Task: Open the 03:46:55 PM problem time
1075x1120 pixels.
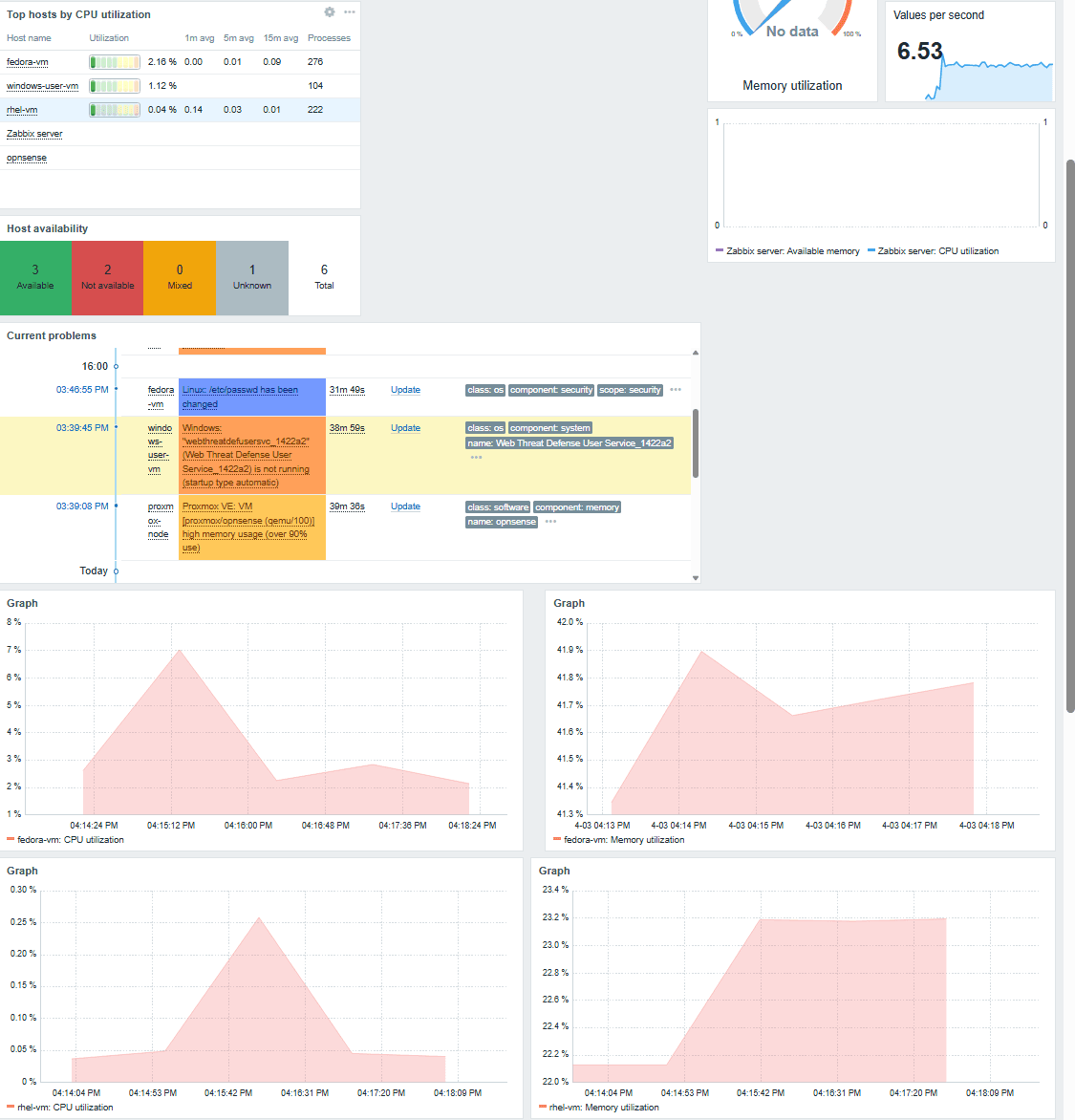Action: [82, 390]
